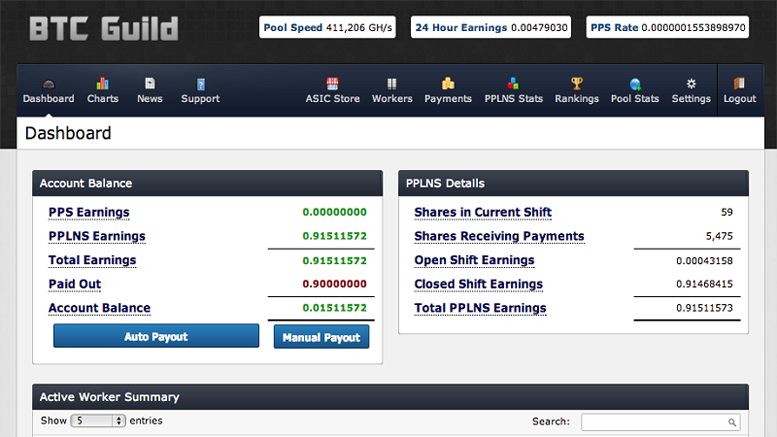Open the PPS Earnings link
777x437 pixels.
coord(89,213)
